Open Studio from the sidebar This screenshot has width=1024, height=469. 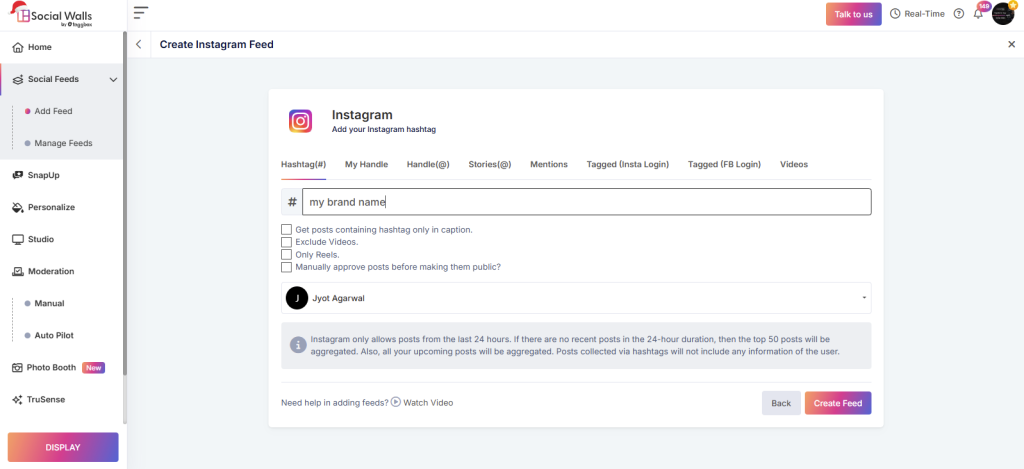point(40,239)
